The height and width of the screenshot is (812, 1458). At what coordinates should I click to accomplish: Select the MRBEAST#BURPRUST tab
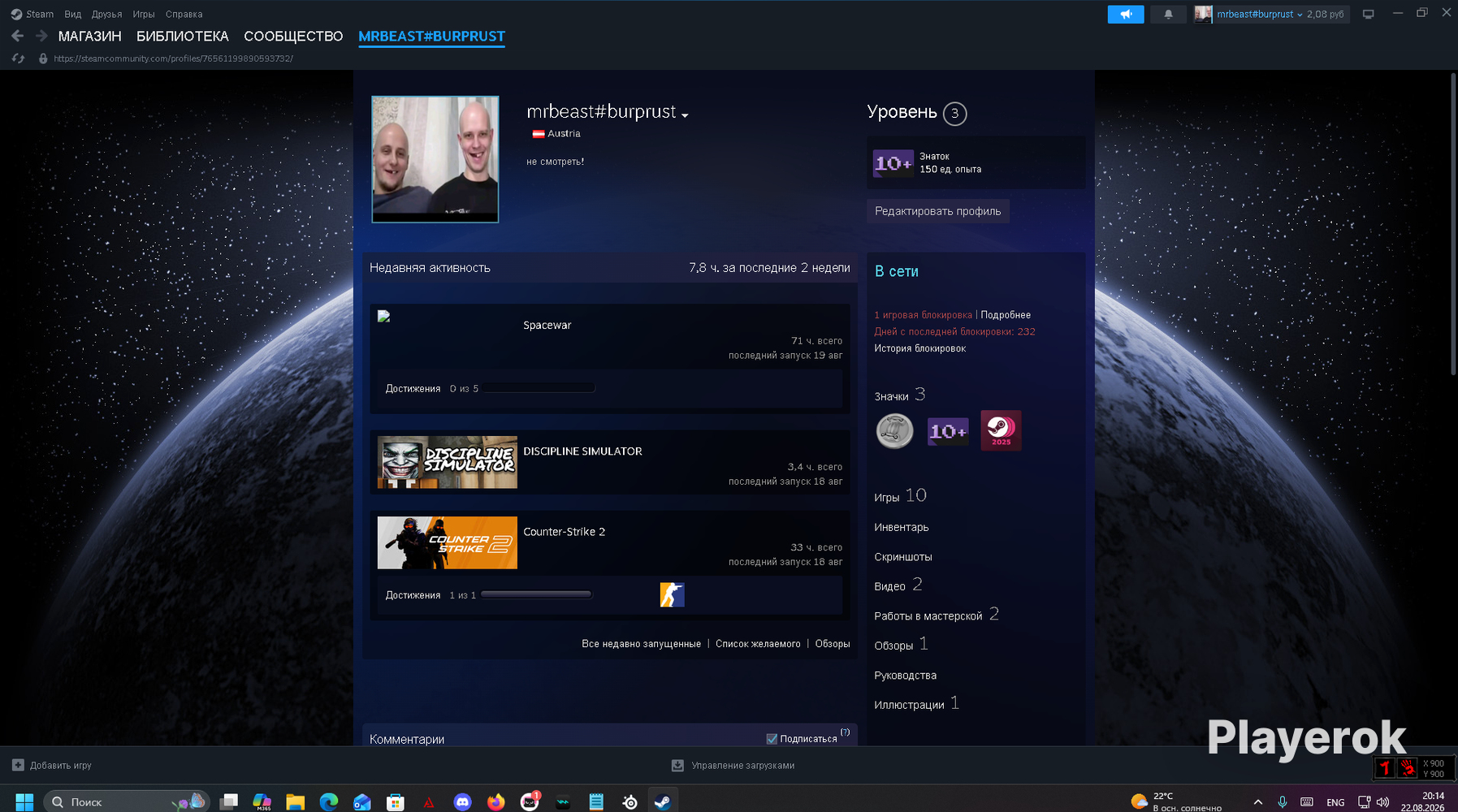pyautogui.click(x=431, y=37)
